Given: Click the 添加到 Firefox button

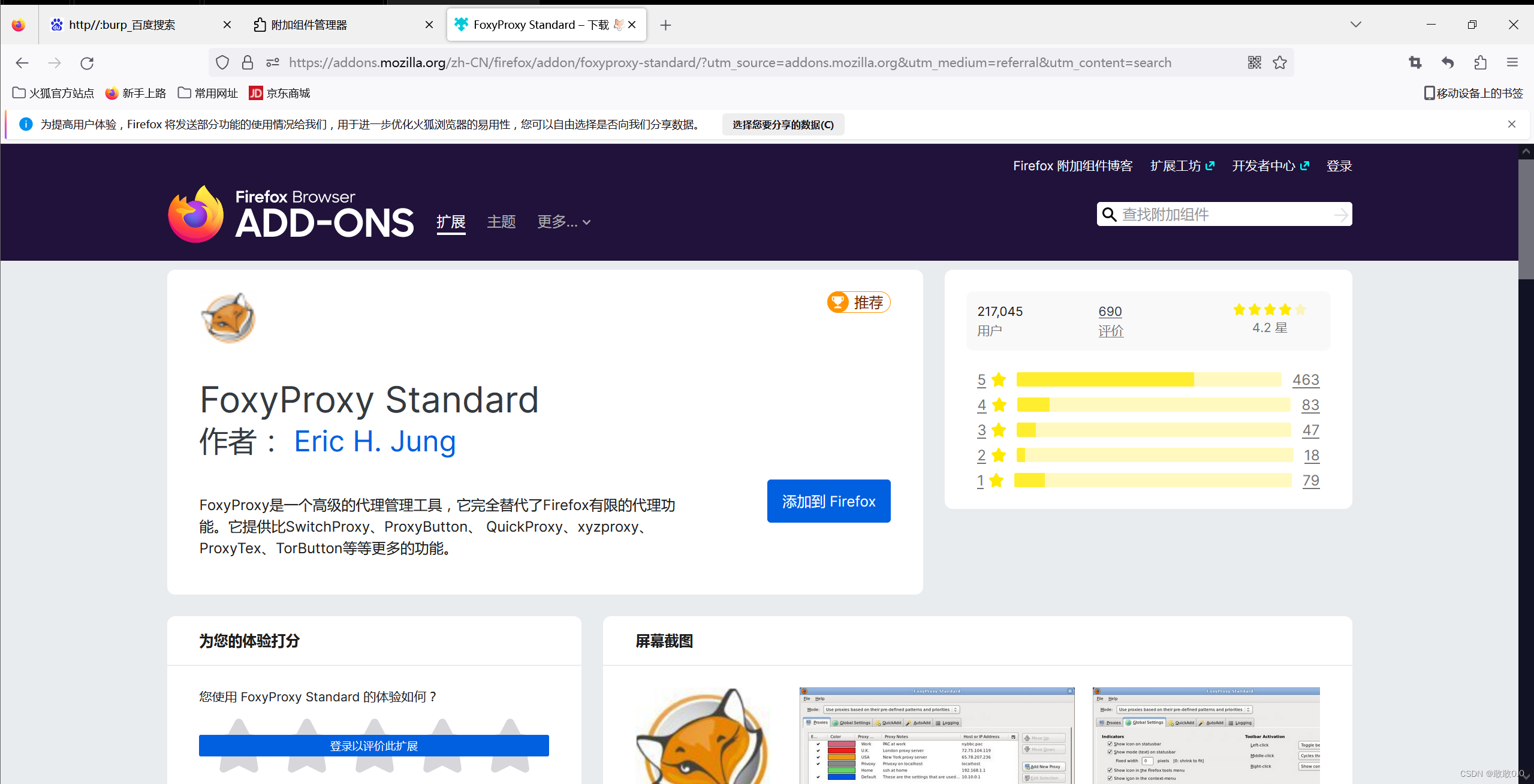Looking at the screenshot, I should 828,501.
